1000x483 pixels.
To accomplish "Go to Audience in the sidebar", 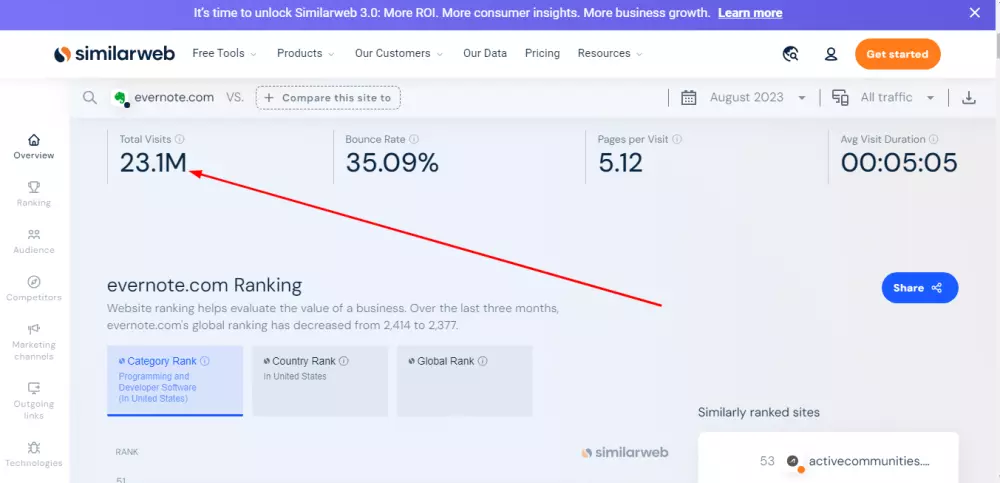I will (x=34, y=240).
